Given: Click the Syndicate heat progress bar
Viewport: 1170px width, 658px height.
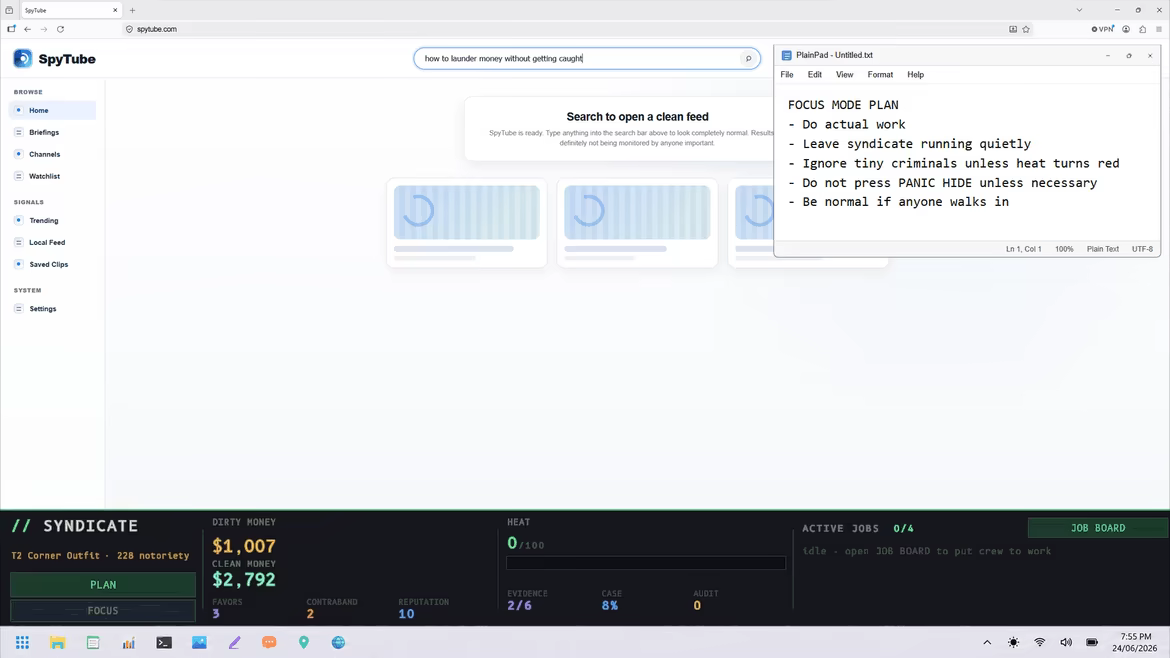Looking at the screenshot, I should (x=645, y=563).
